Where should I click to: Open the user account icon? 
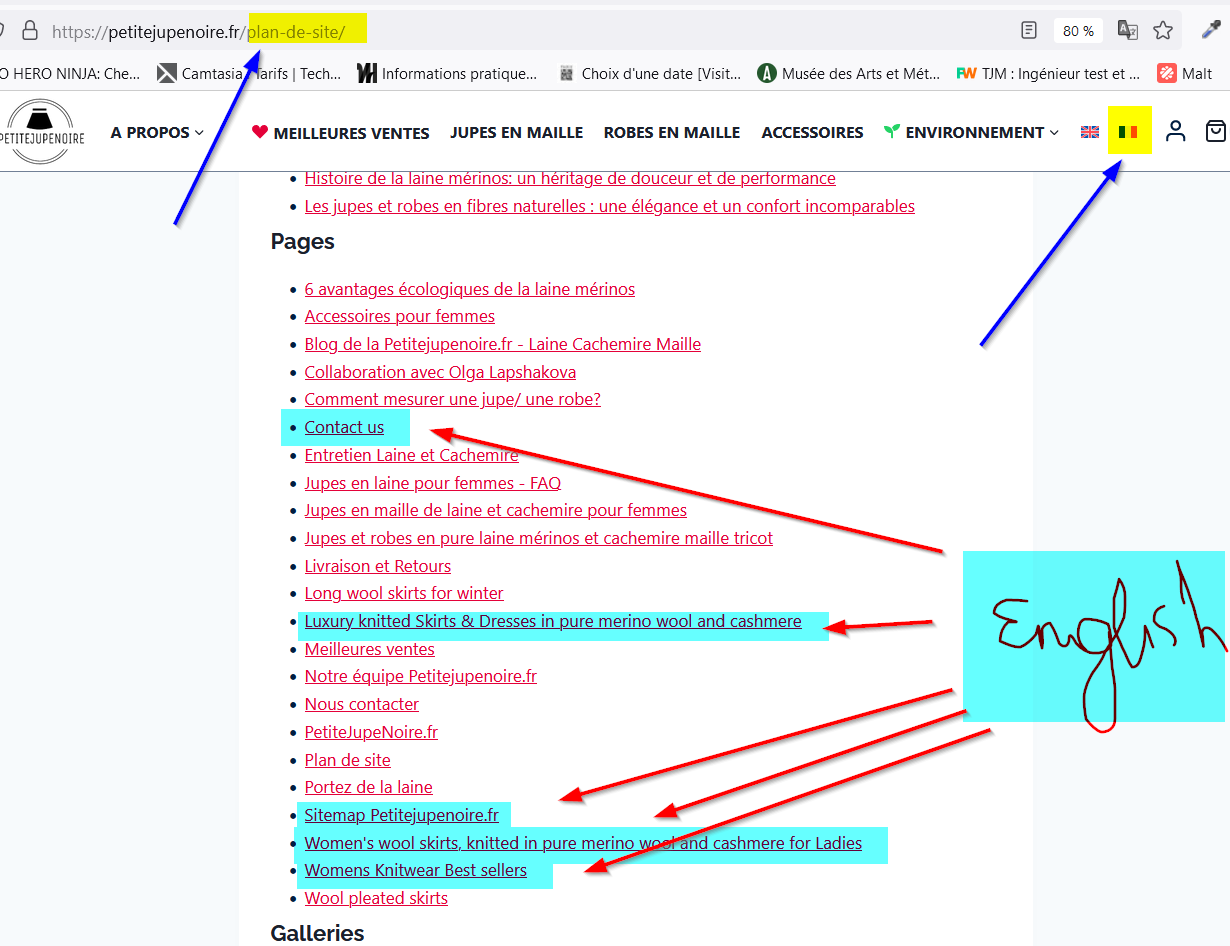pyautogui.click(x=1176, y=131)
